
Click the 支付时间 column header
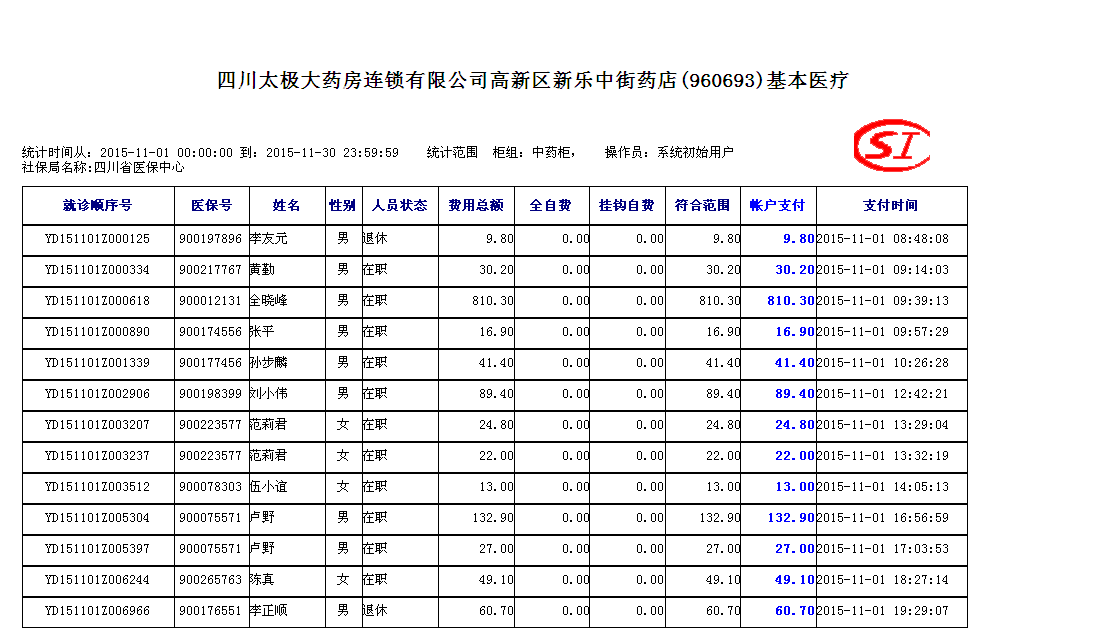coord(891,205)
